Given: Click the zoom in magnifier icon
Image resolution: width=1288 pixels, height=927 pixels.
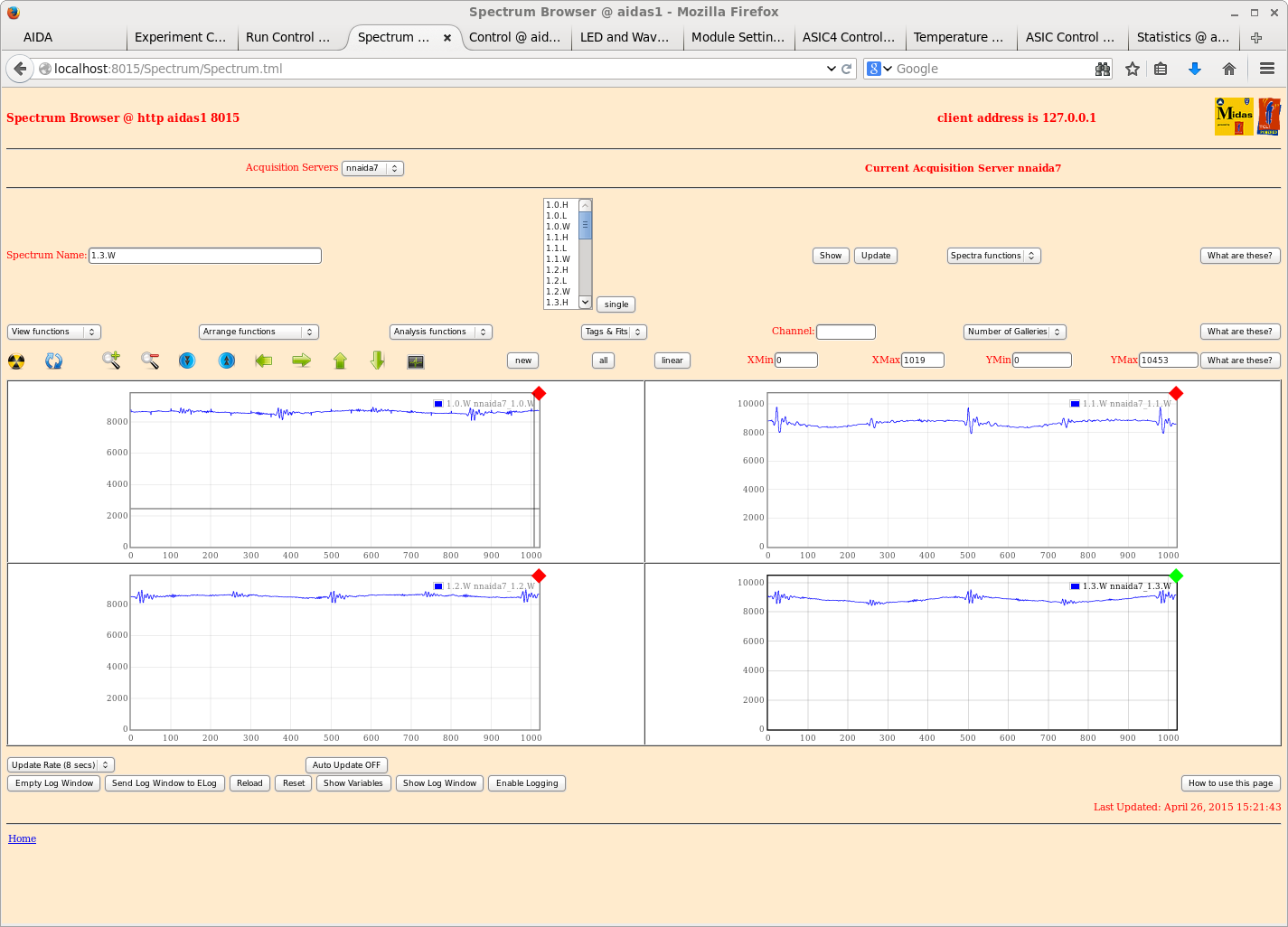Looking at the screenshot, I should coord(111,360).
